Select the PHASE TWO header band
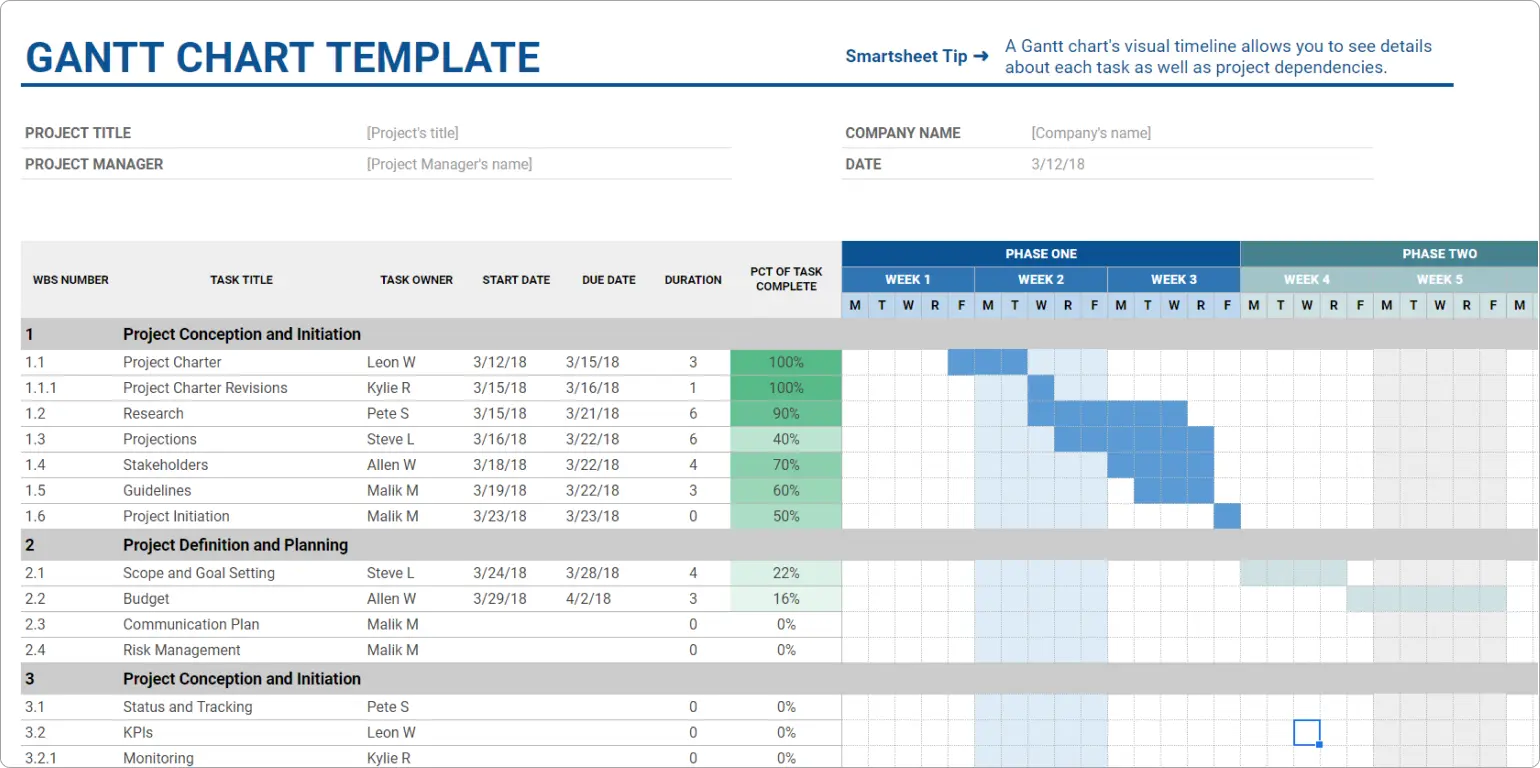1540x768 pixels. click(x=1439, y=253)
